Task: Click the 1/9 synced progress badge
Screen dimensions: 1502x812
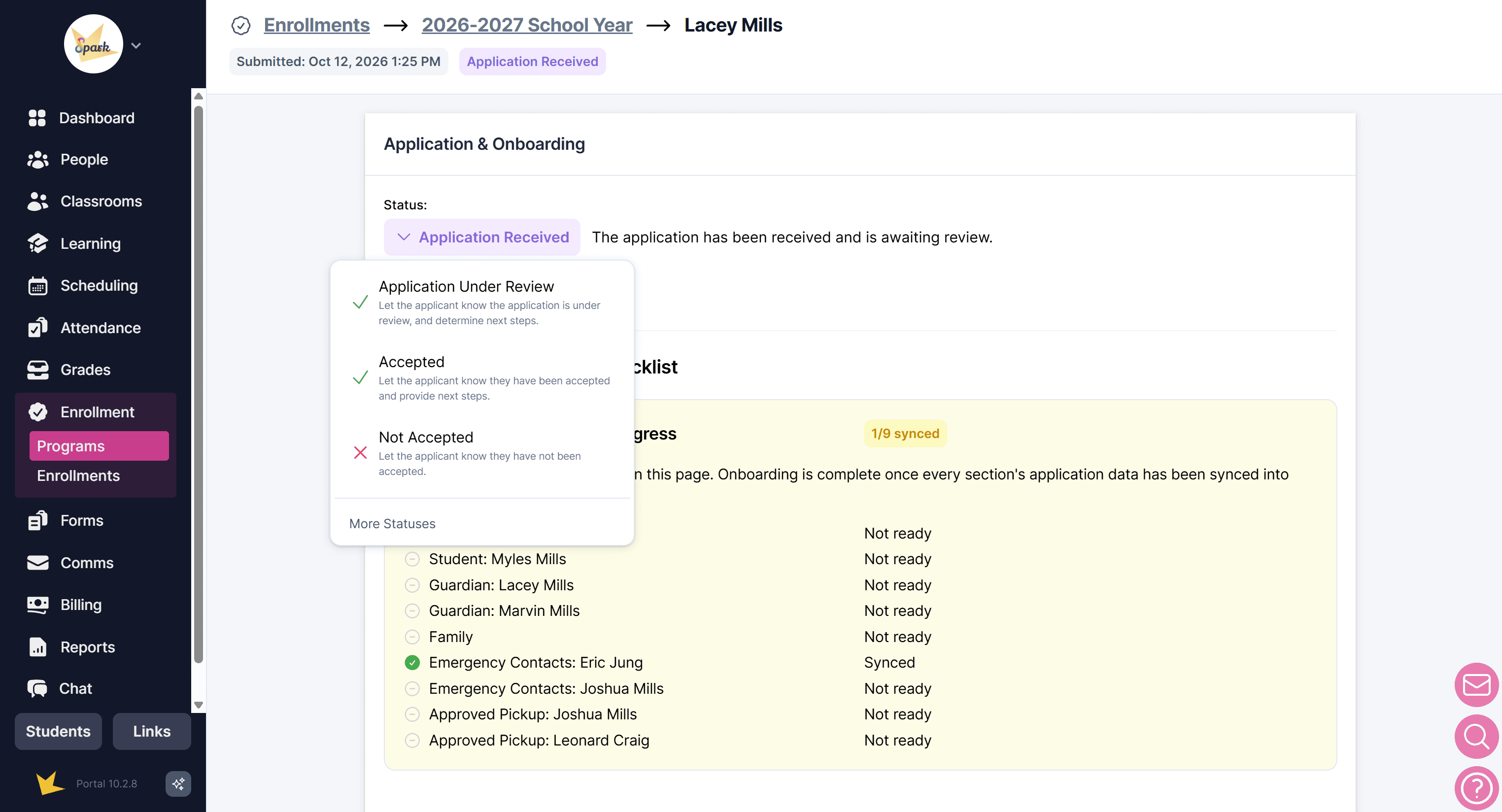Action: tap(905, 434)
